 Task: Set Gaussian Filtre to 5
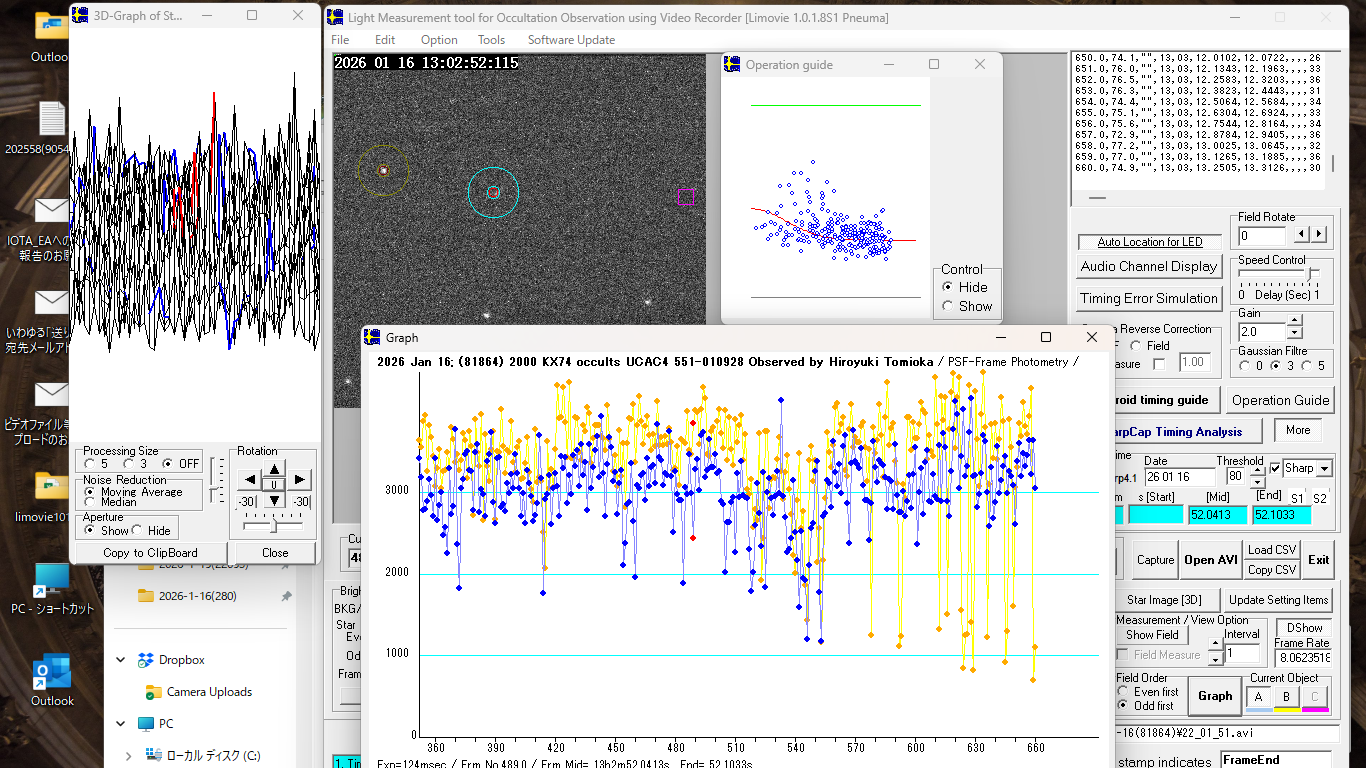1307,366
